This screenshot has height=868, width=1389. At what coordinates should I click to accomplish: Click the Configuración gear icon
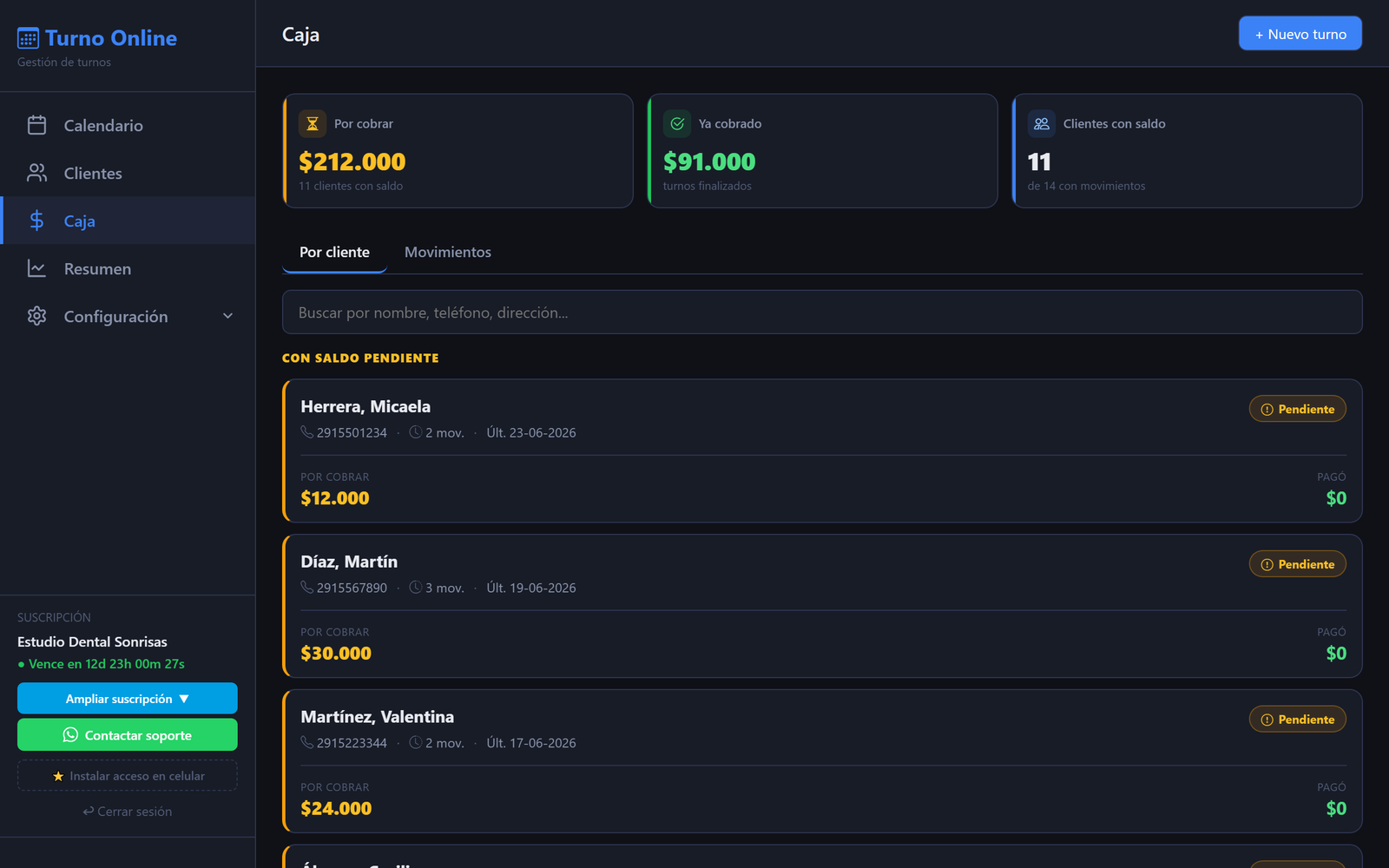tap(36, 316)
